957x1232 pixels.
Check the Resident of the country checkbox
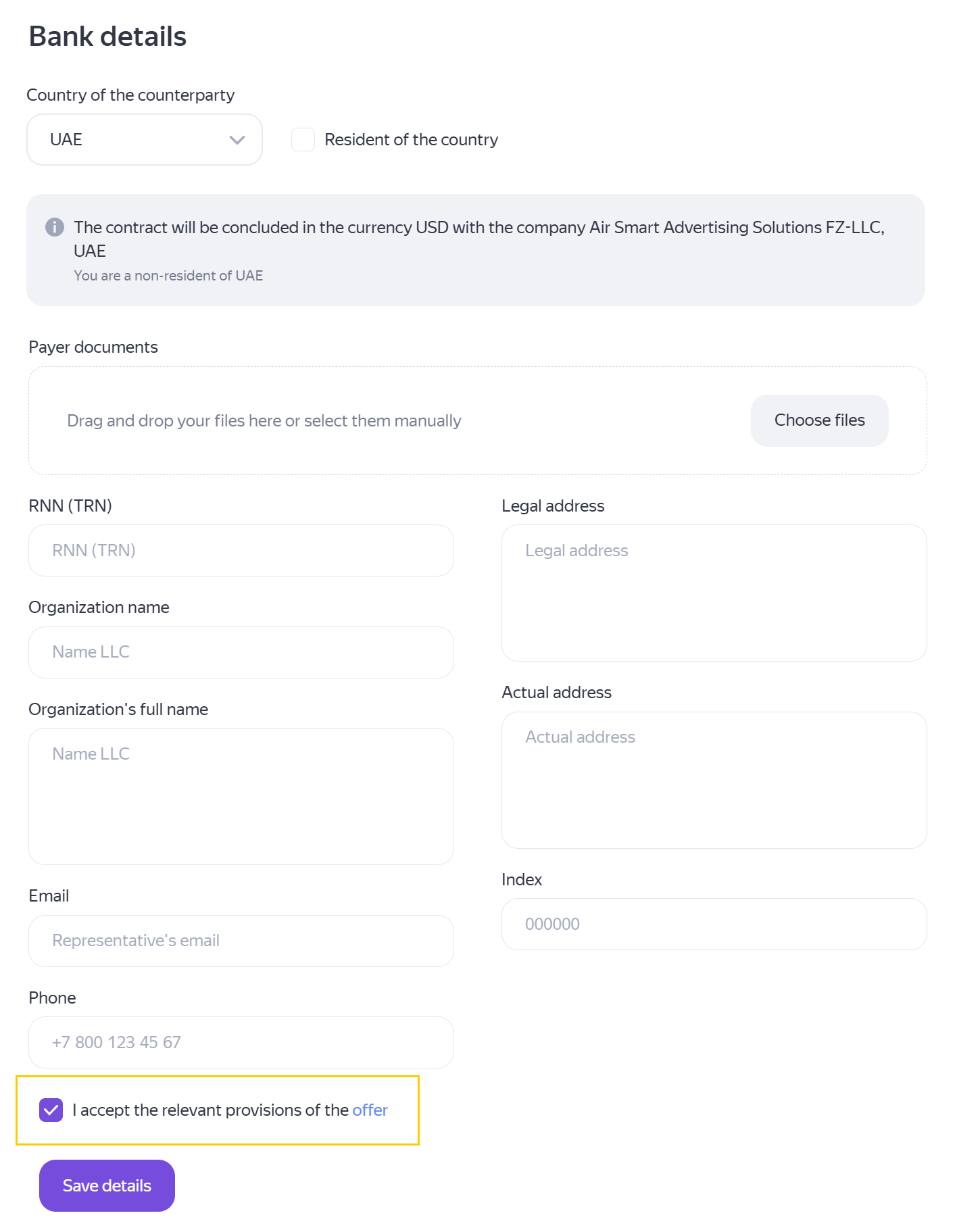click(x=303, y=140)
